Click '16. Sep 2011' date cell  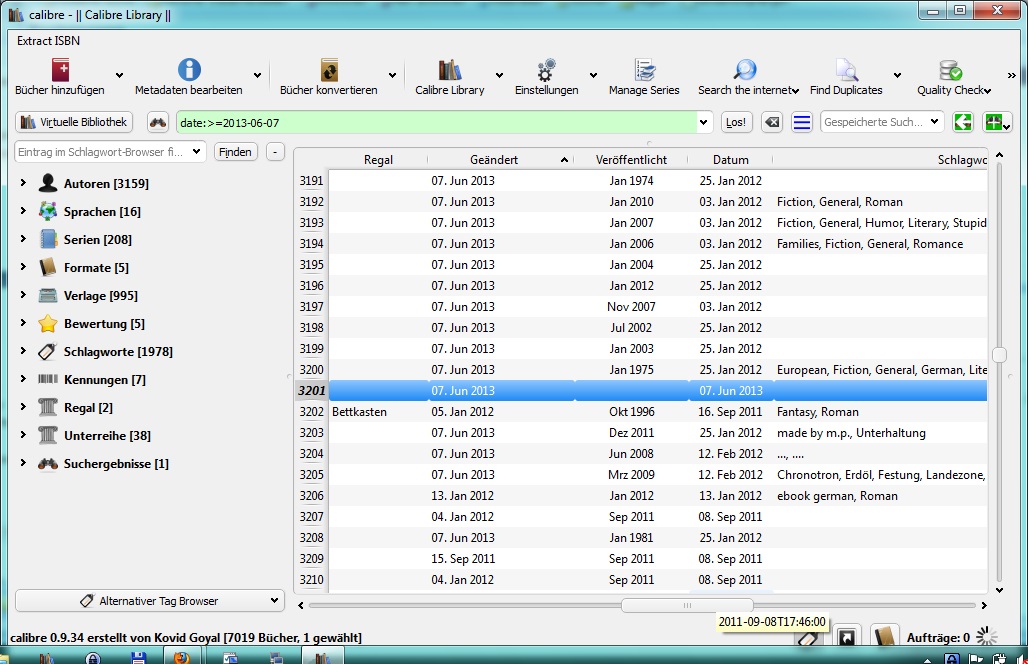[x=730, y=412]
